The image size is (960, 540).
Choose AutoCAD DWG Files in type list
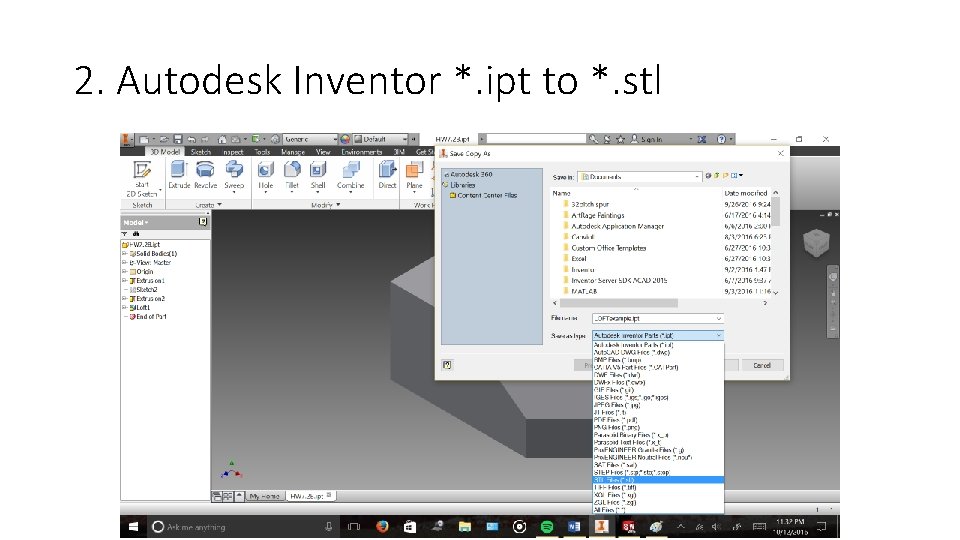click(658, 353)
